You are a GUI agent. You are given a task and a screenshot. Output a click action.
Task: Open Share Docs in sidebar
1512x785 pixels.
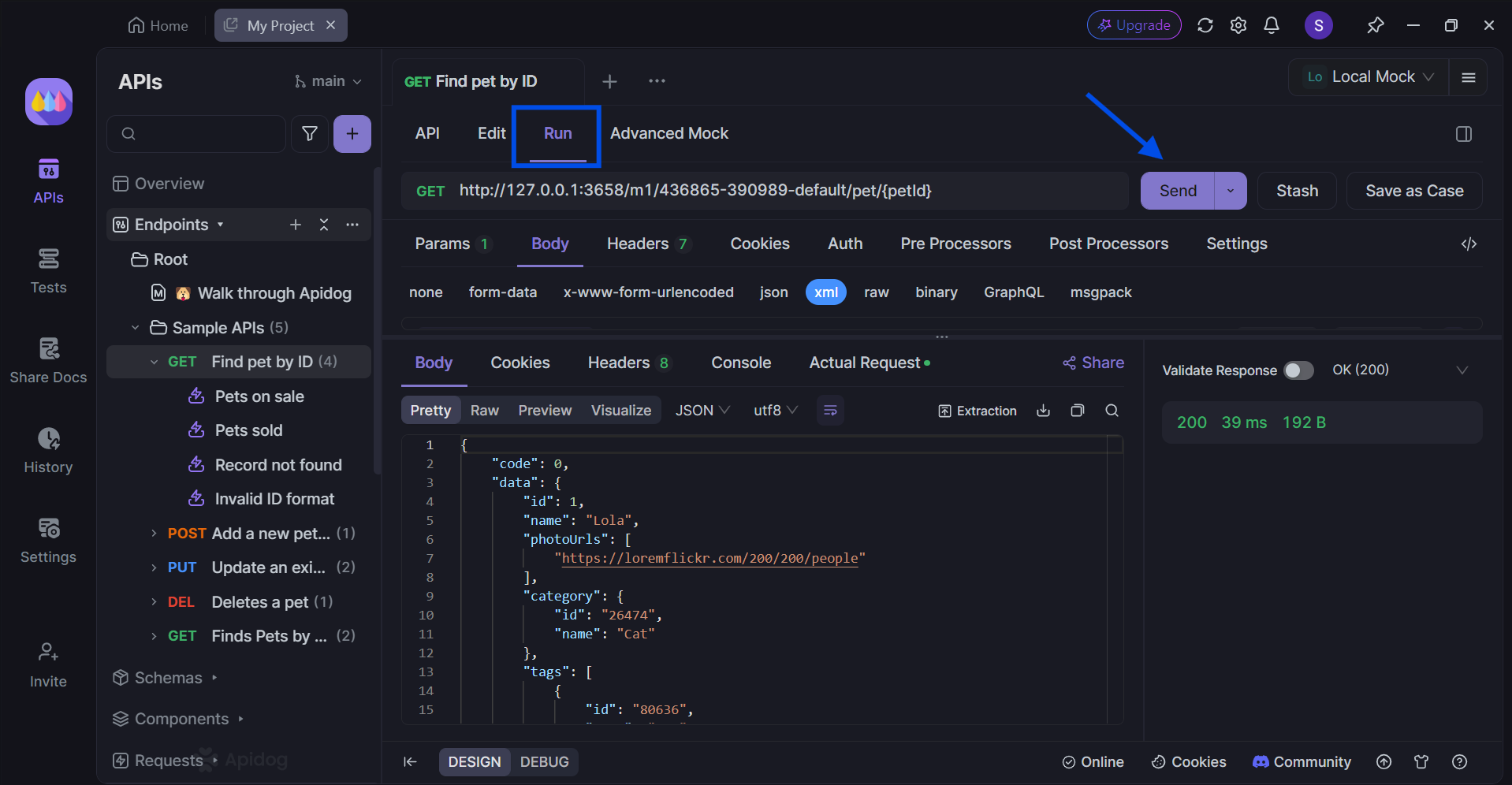point(48,361)
